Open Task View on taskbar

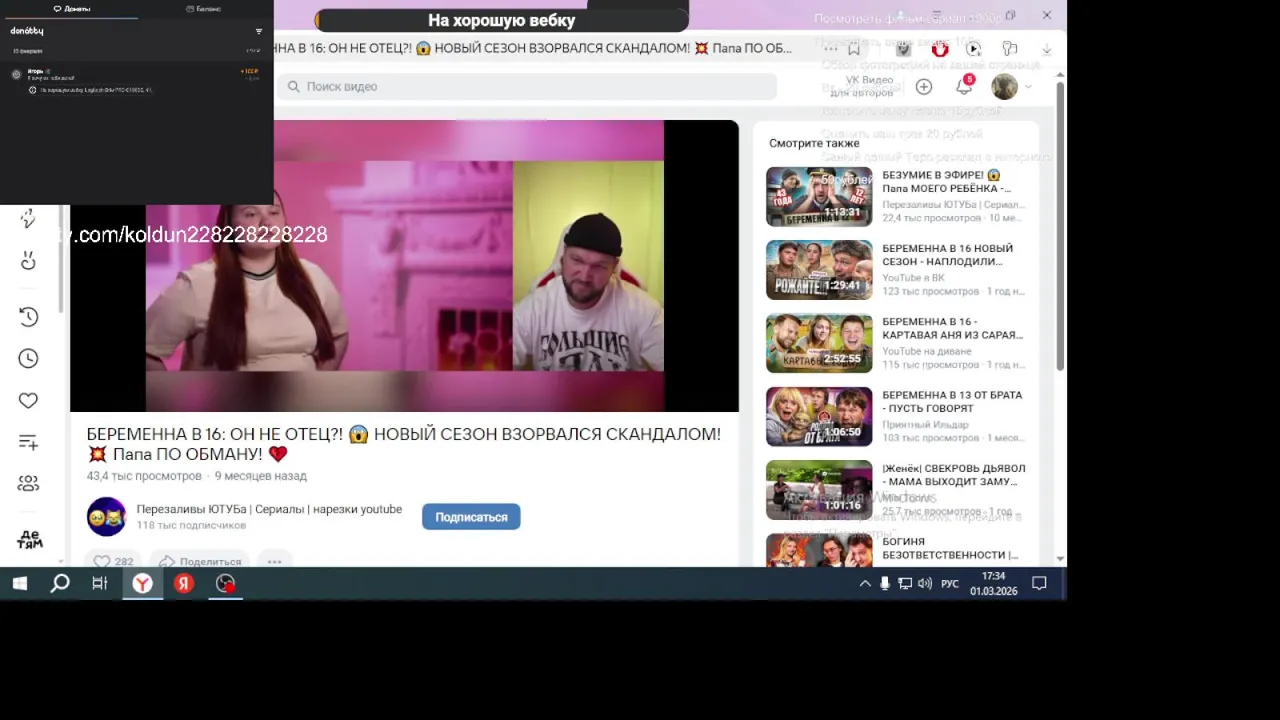tap(100, 583)
